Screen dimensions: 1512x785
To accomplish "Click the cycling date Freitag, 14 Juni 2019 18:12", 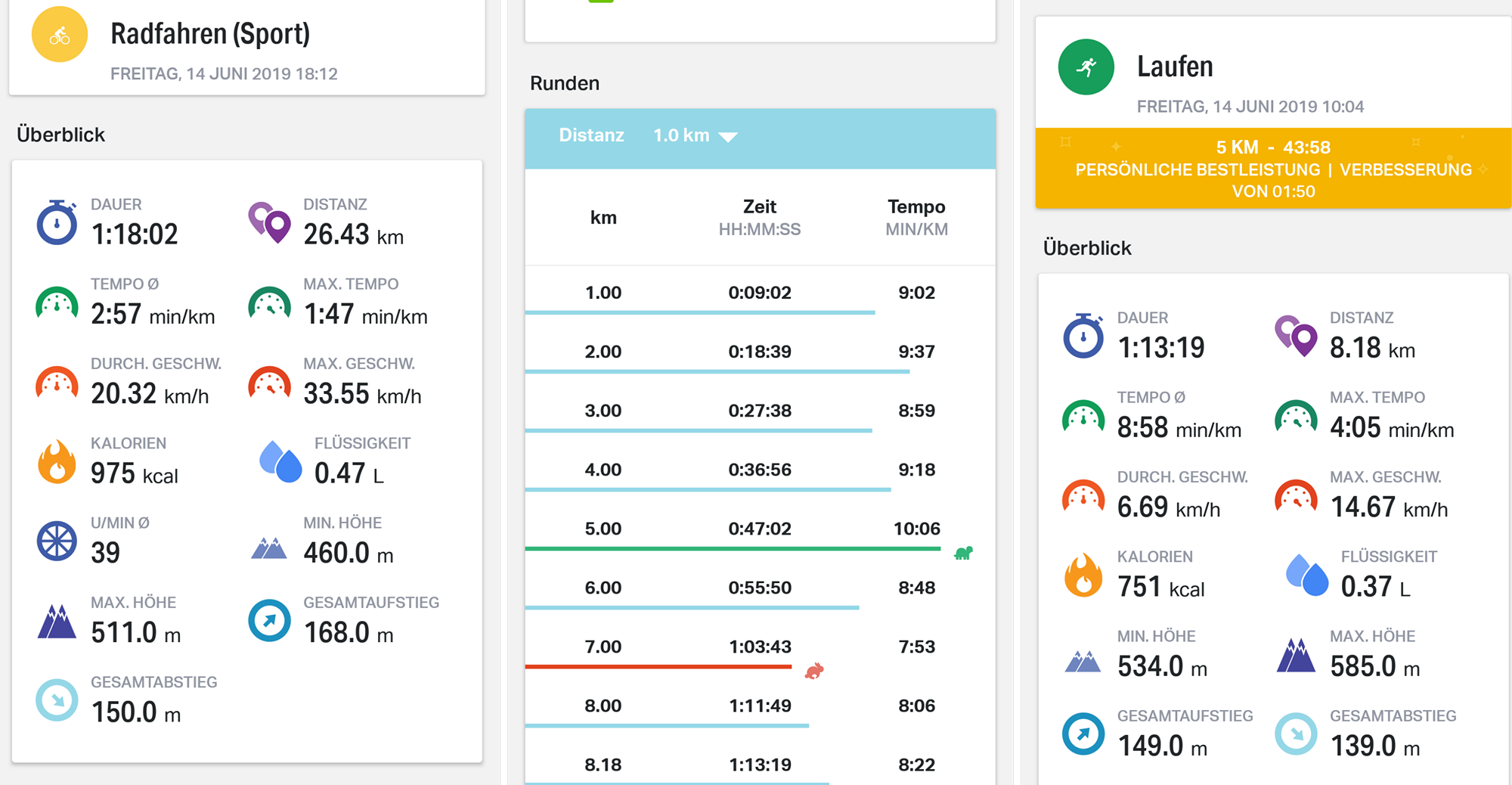I will click(x=224, y=74).
